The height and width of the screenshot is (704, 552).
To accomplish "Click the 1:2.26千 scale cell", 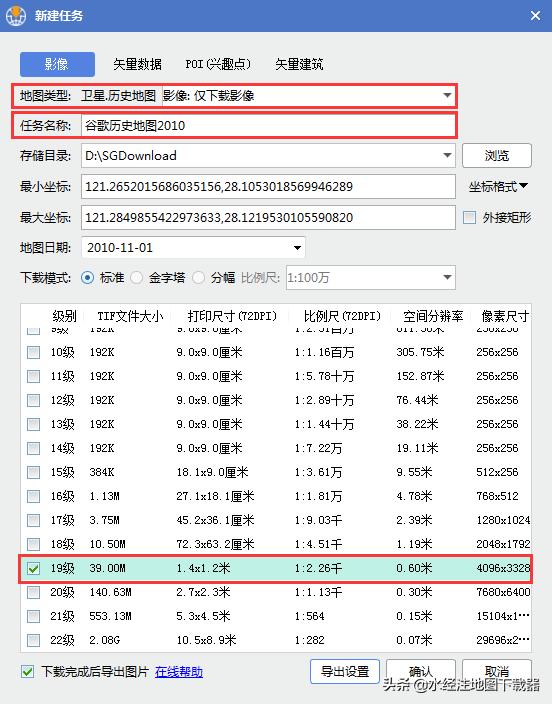I will coord(318,568).
